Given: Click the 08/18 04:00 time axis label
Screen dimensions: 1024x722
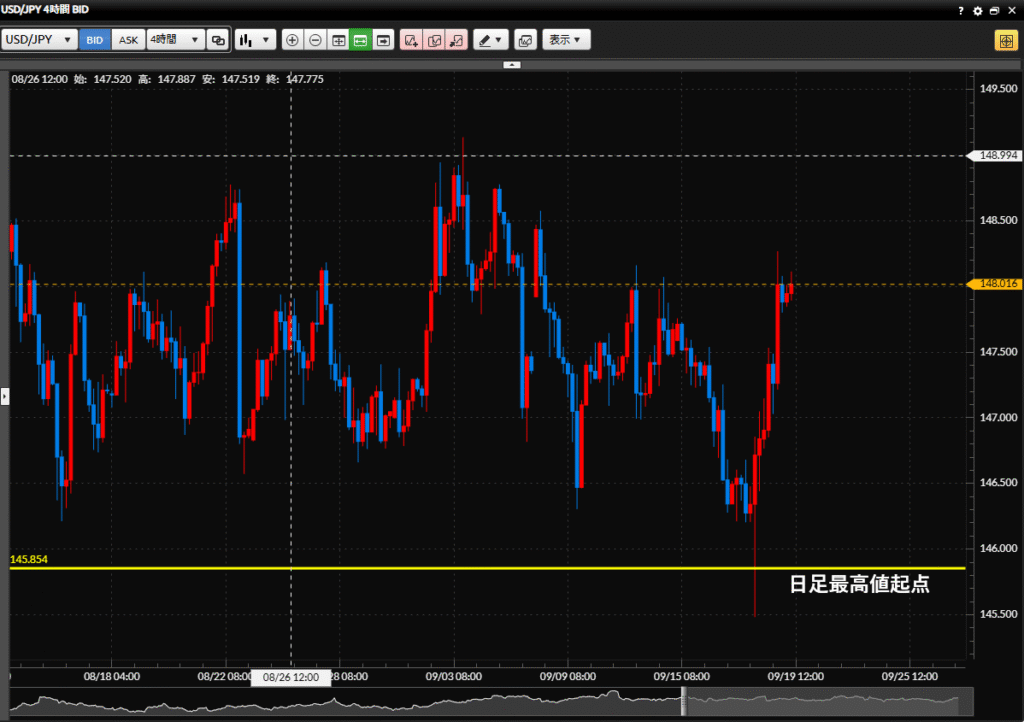Looking at the screenshot, I should click(x=112, y=676).
